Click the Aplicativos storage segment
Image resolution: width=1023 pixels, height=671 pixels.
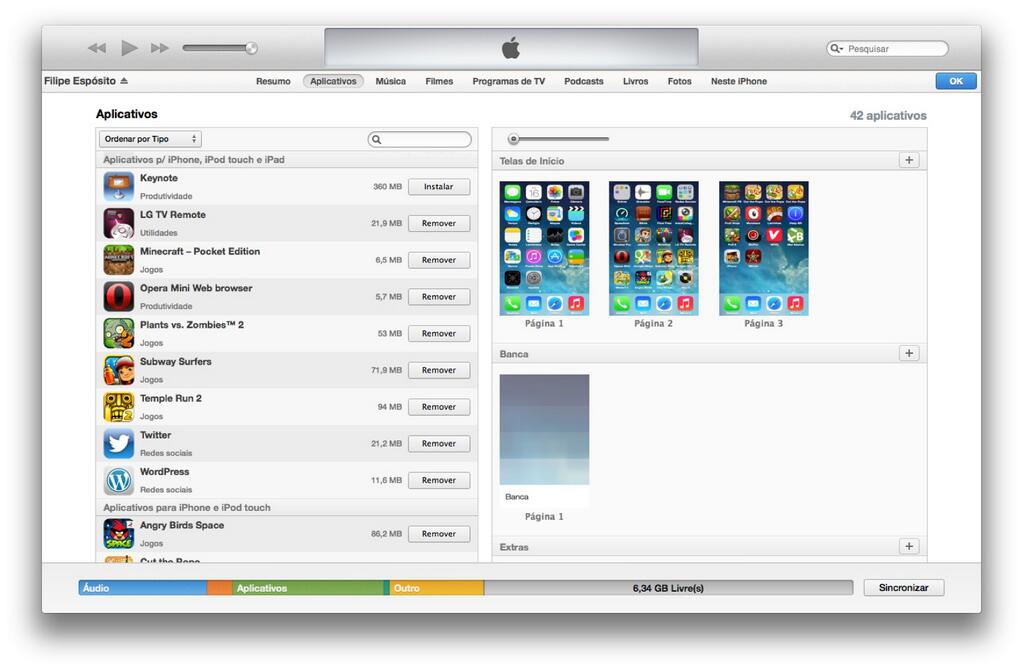[x=308, y=588]
